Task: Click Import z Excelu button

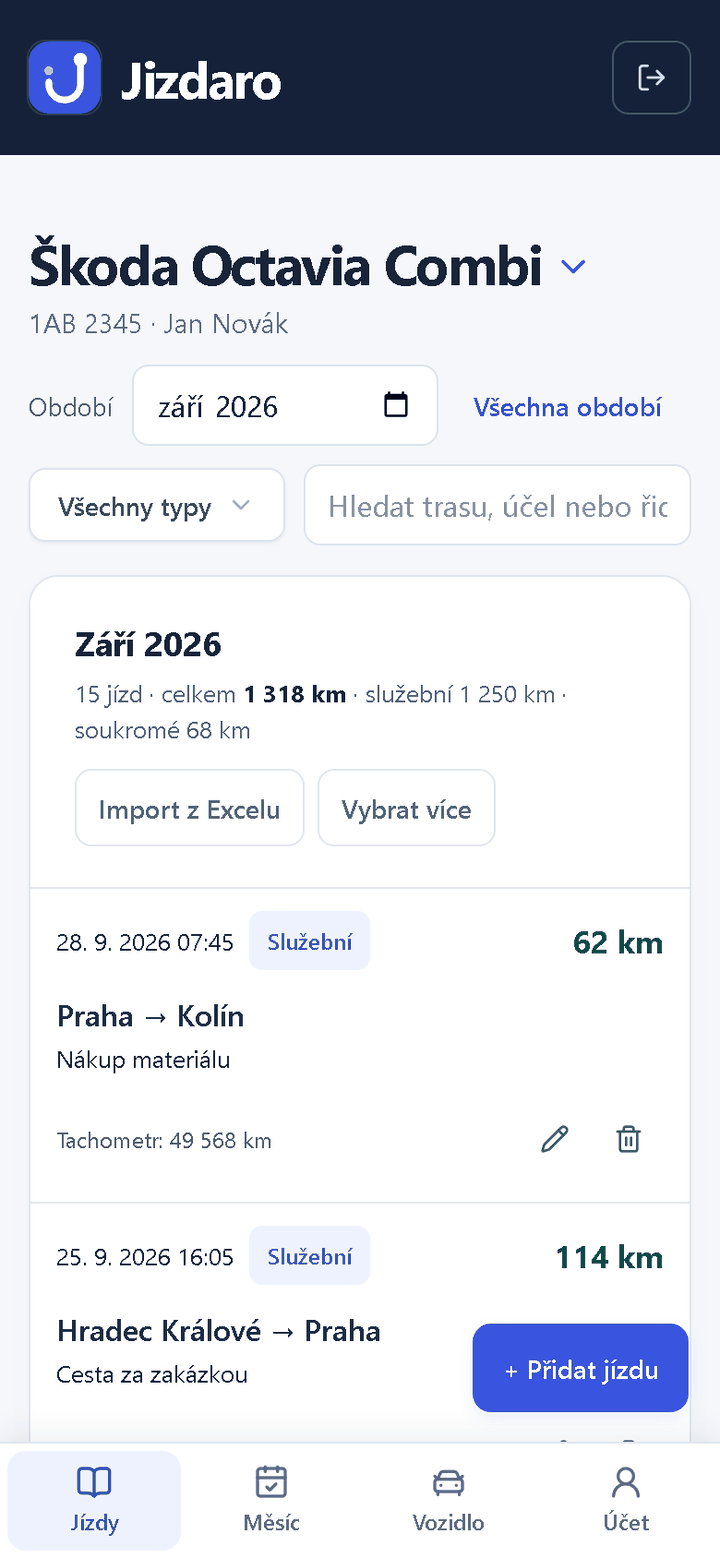Action: coord(189,808)
